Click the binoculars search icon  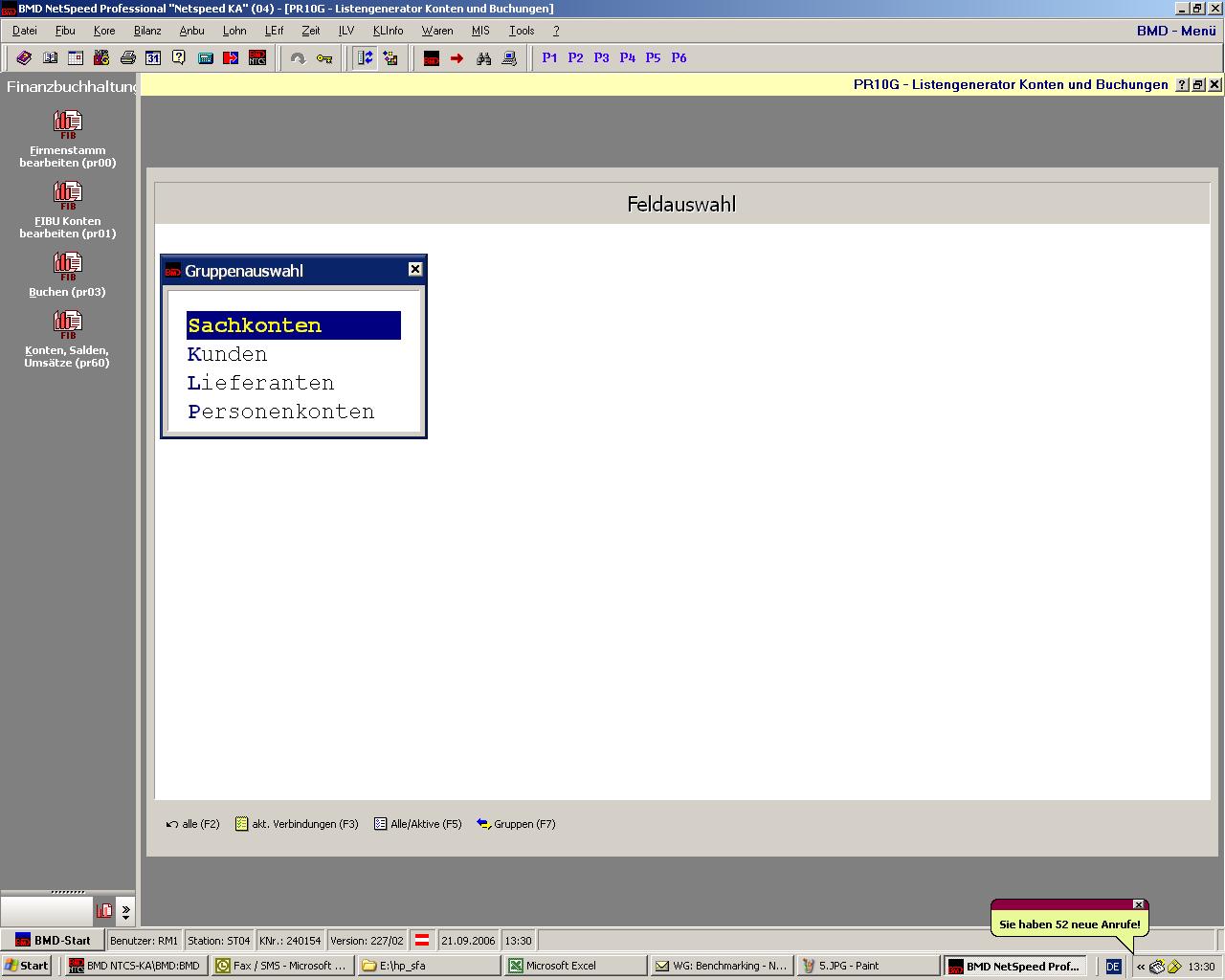483,58
